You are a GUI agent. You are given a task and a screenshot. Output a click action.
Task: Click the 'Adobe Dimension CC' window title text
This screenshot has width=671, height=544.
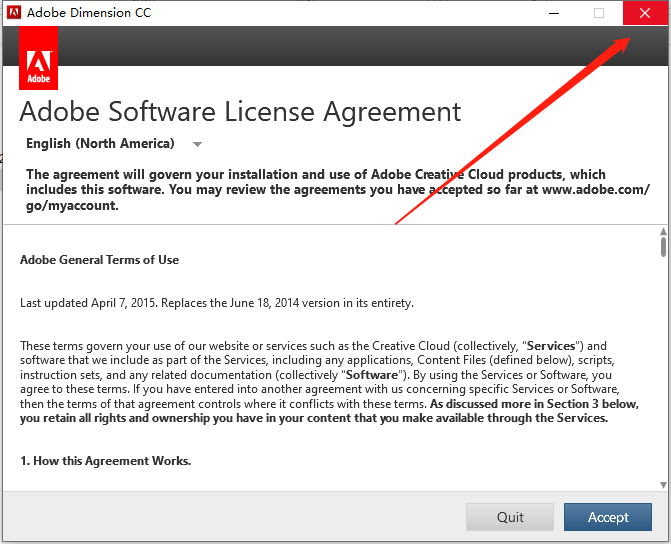(89, 13)
